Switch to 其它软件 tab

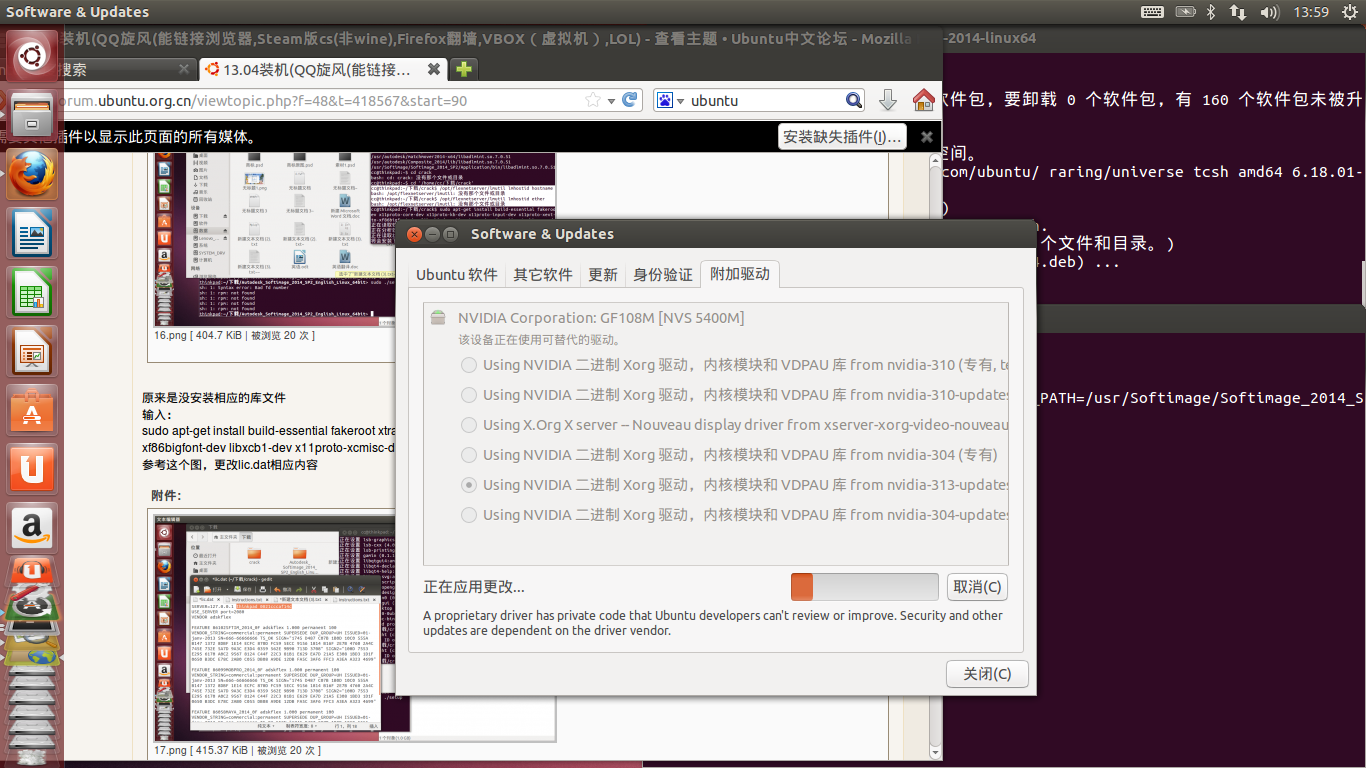543,274
